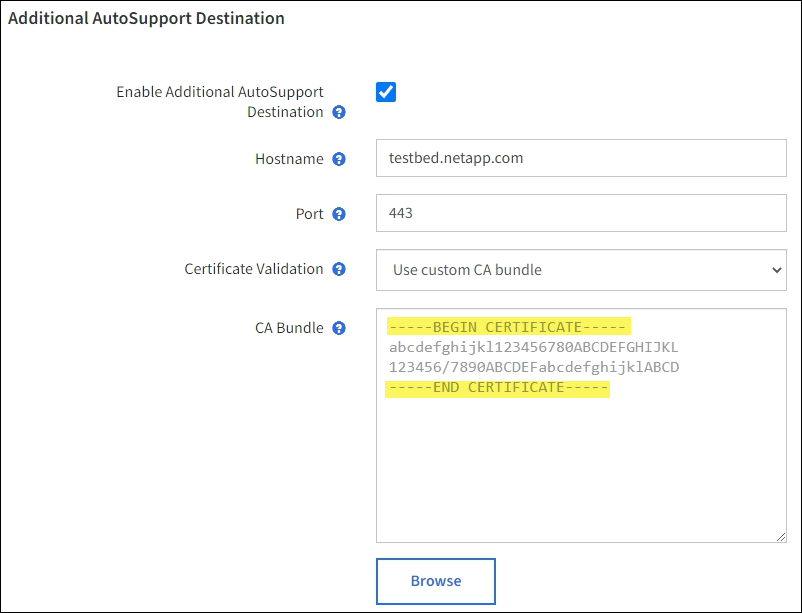The image size is (802, 613).
Task: Click help icon next to Enable Additional AutoSupport Destination
Action: click(x=339, y=113)
